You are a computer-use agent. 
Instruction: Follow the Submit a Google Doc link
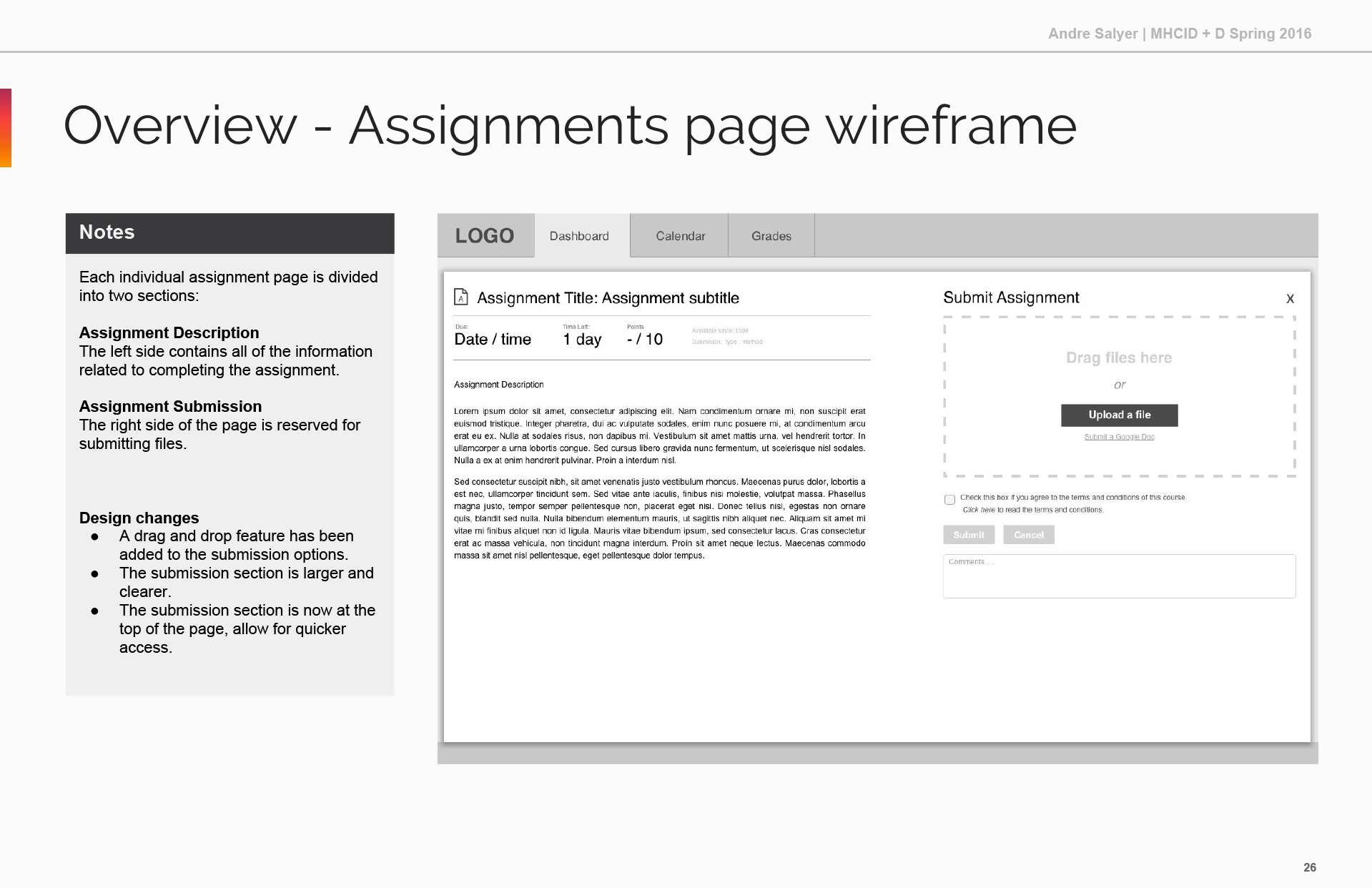[1119, 437]
